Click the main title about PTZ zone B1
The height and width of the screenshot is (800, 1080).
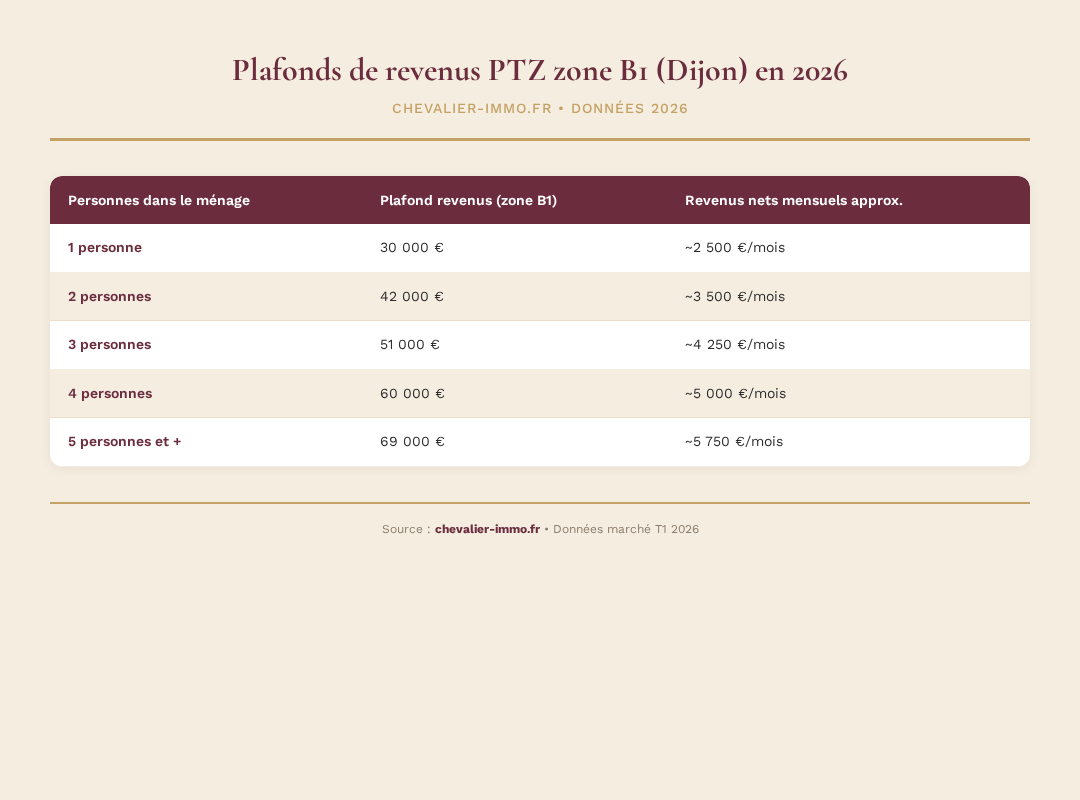coord(540,70)
